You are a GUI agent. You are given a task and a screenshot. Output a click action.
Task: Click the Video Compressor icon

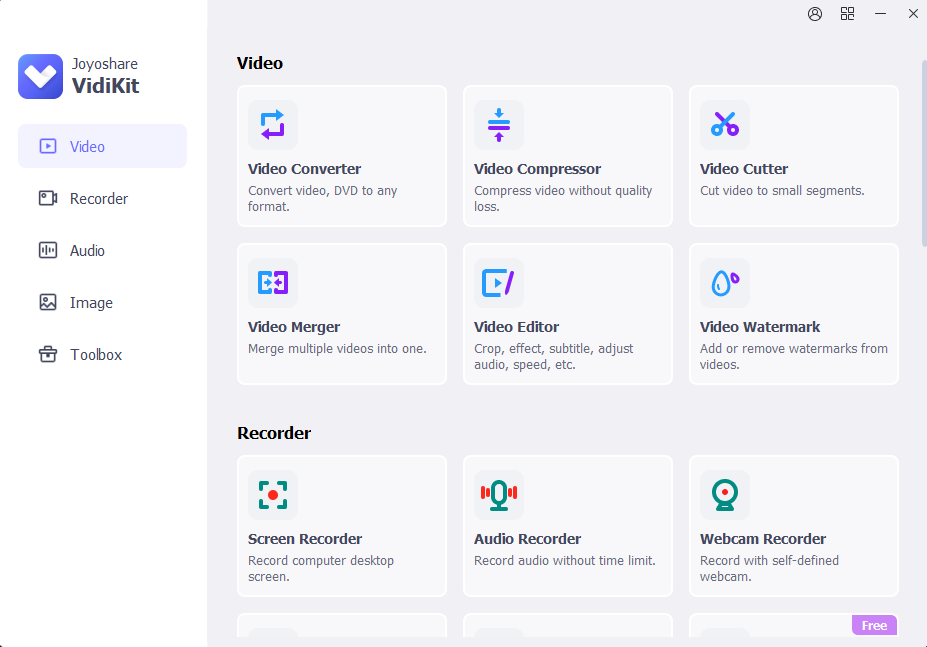click(x=499, y=125)
